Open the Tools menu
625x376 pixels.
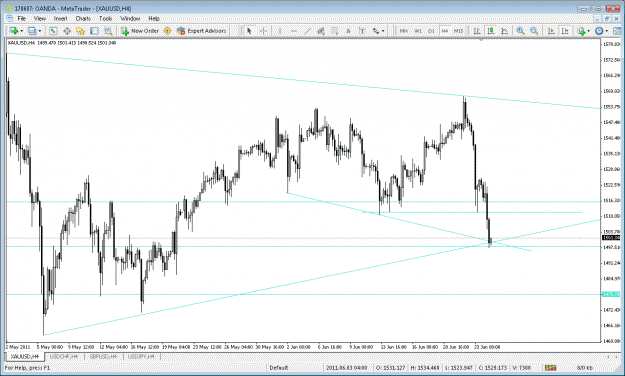(x=105, y=18)
